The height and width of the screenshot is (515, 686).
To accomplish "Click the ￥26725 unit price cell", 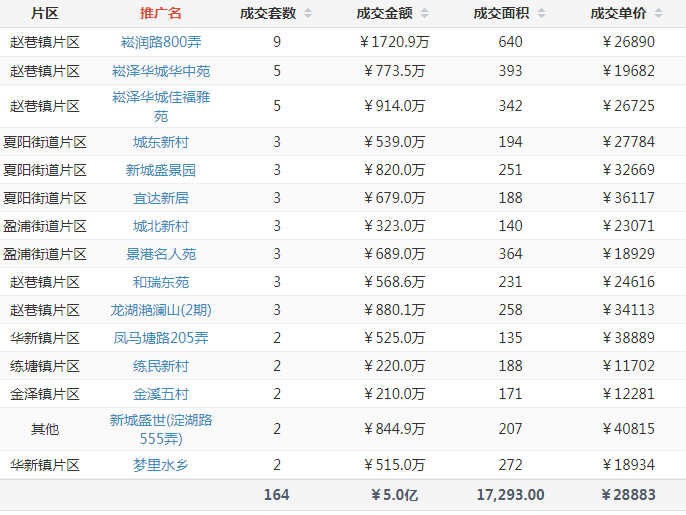I will coord(628,106).
